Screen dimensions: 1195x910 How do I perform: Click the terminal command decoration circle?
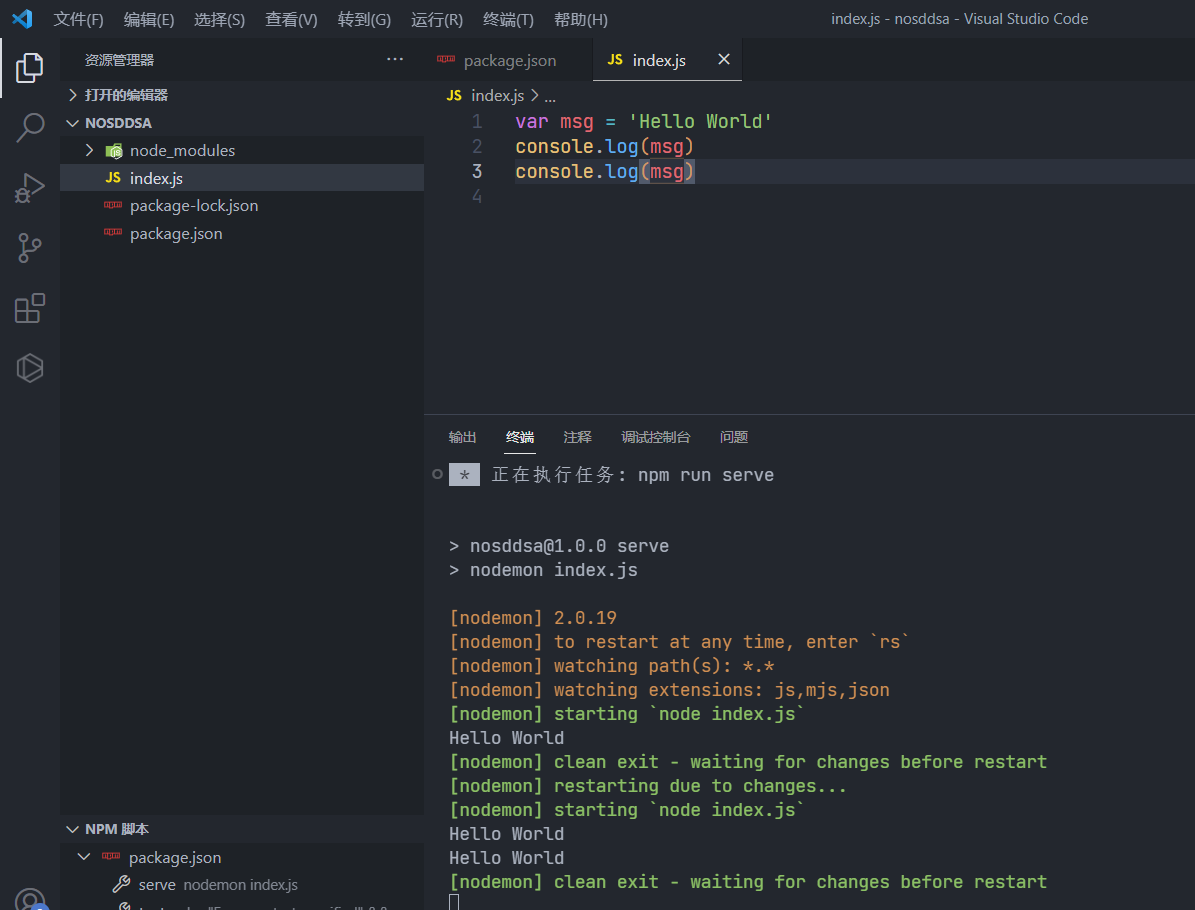tap(437, 474)
